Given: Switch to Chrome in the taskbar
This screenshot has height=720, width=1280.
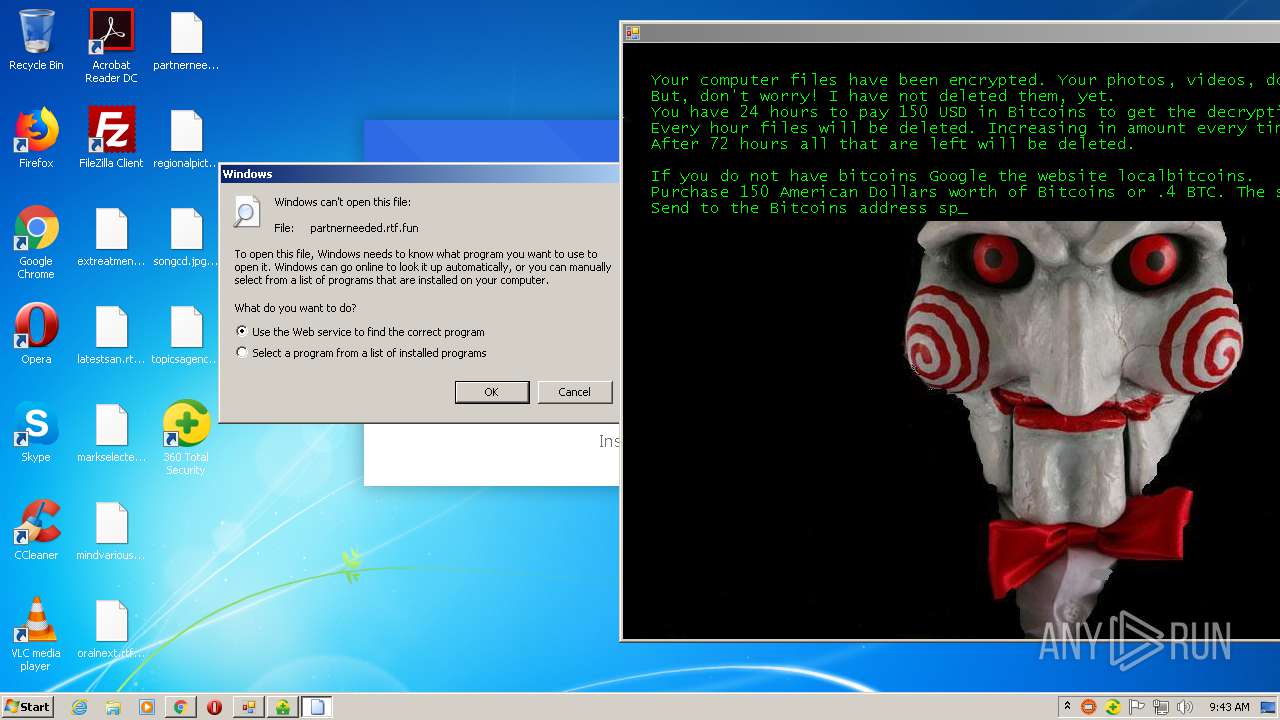Looking at the screenshot, I should 181,707.
